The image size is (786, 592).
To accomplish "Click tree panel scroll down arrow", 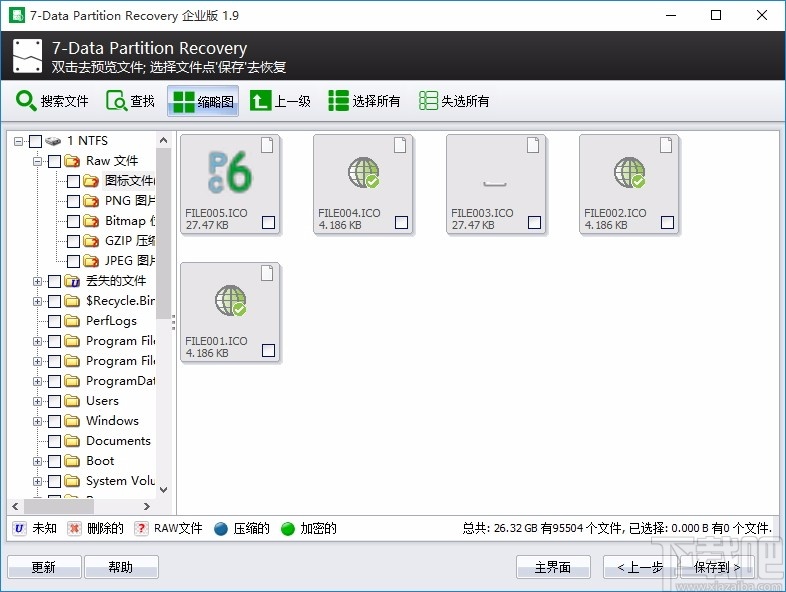I will click(163, 490).
